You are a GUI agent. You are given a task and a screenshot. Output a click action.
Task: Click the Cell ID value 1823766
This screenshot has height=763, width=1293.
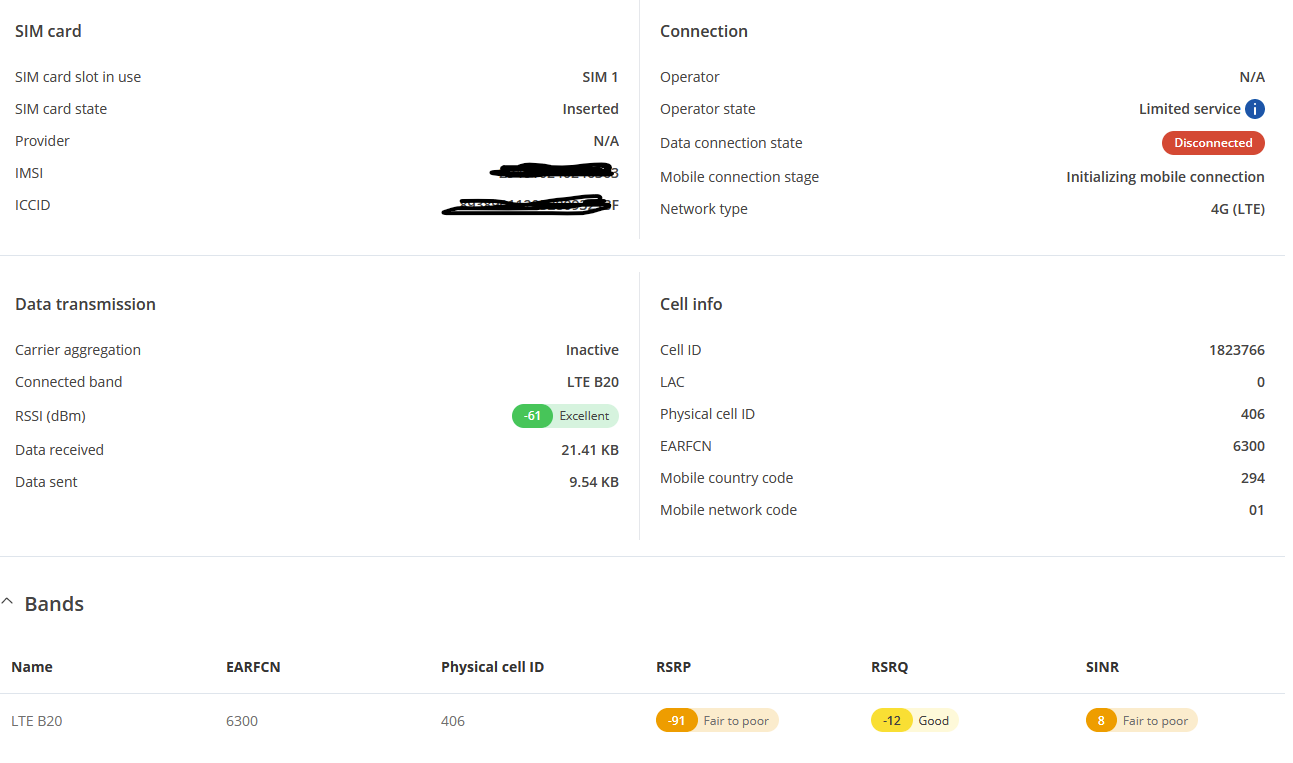[1236, 350]
